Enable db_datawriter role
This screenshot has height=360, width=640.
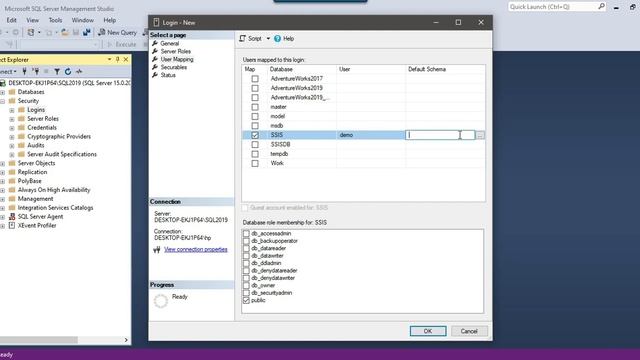click(x=246, y=256)
